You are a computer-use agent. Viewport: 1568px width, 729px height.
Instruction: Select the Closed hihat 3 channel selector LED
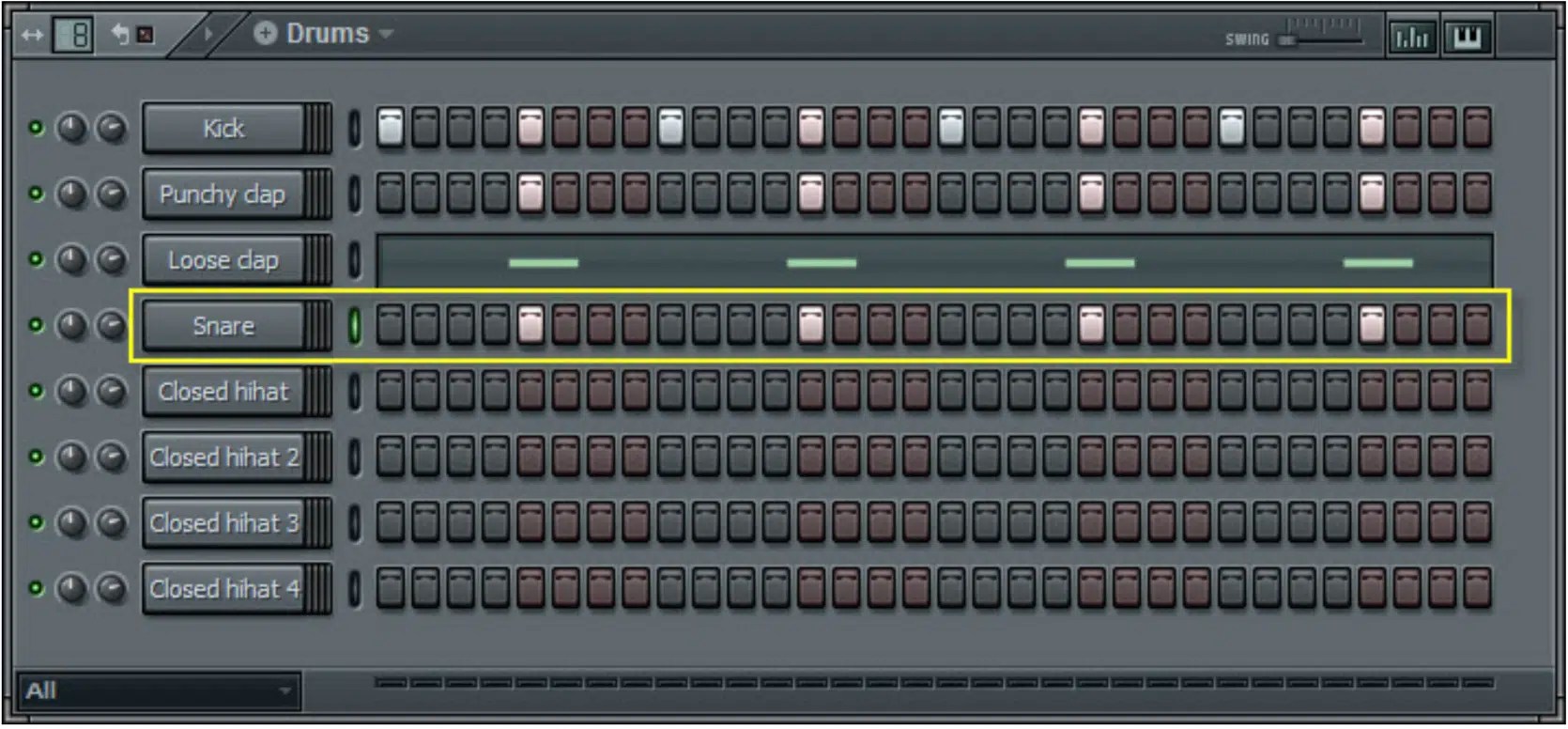click(355, 522)
